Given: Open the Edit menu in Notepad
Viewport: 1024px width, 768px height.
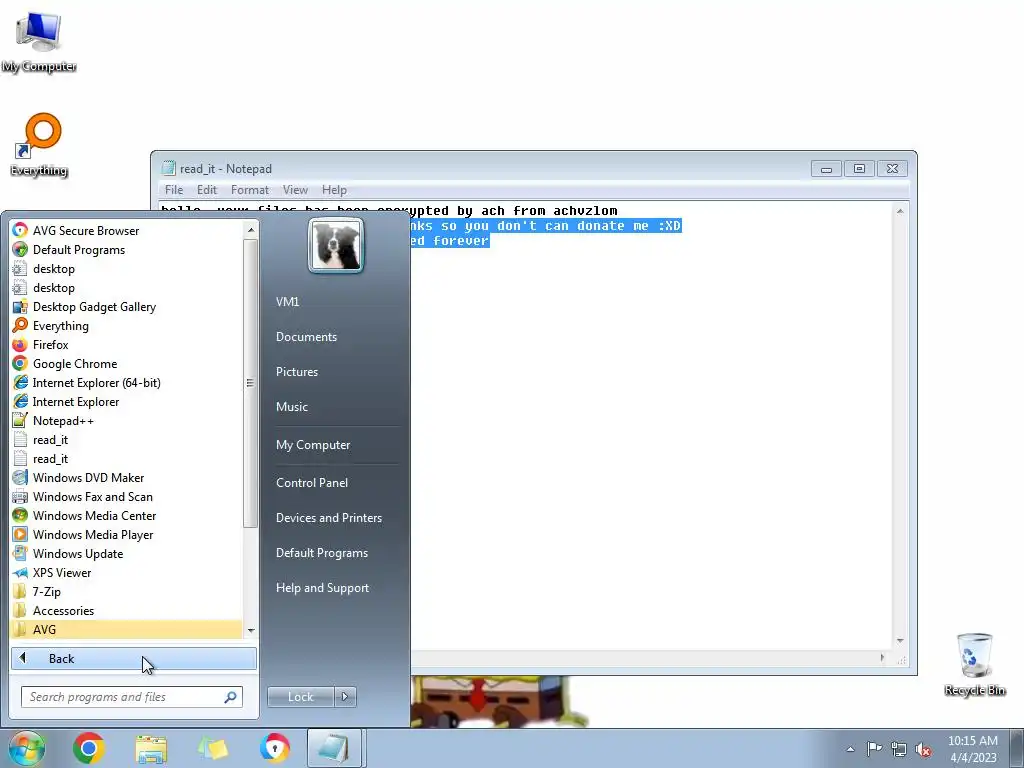Looking at the screenshot, I should click(x=206, y=189).
